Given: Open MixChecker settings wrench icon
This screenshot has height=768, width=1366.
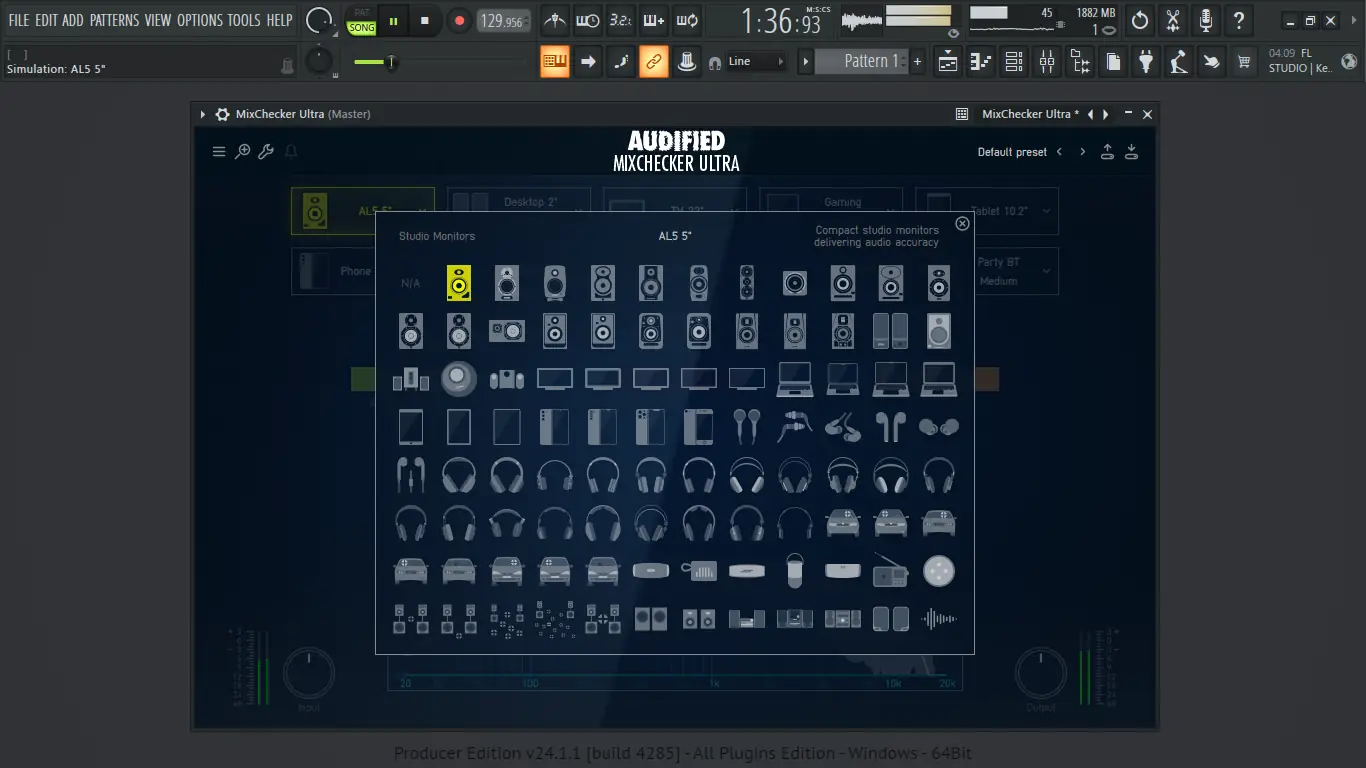Looking at the screenshot, I should (x=266, y=152).
